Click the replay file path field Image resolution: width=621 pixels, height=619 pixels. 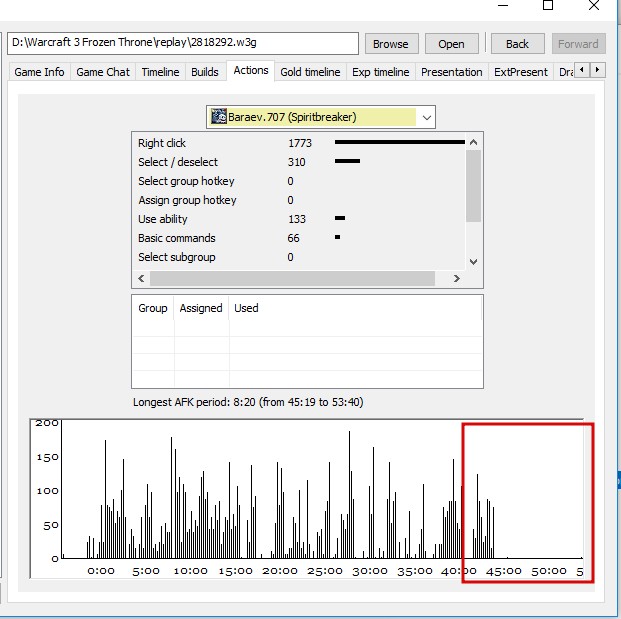click(183, 43)
